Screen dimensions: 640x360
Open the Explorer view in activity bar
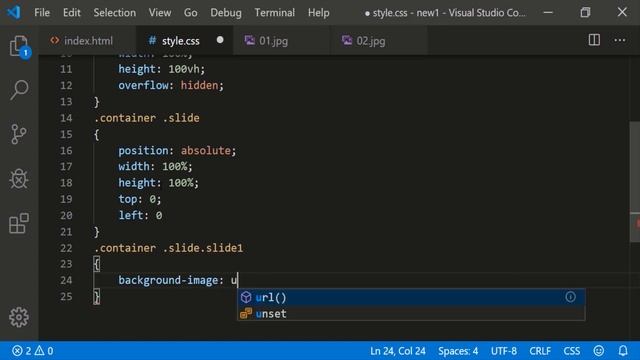click(19, 46)
